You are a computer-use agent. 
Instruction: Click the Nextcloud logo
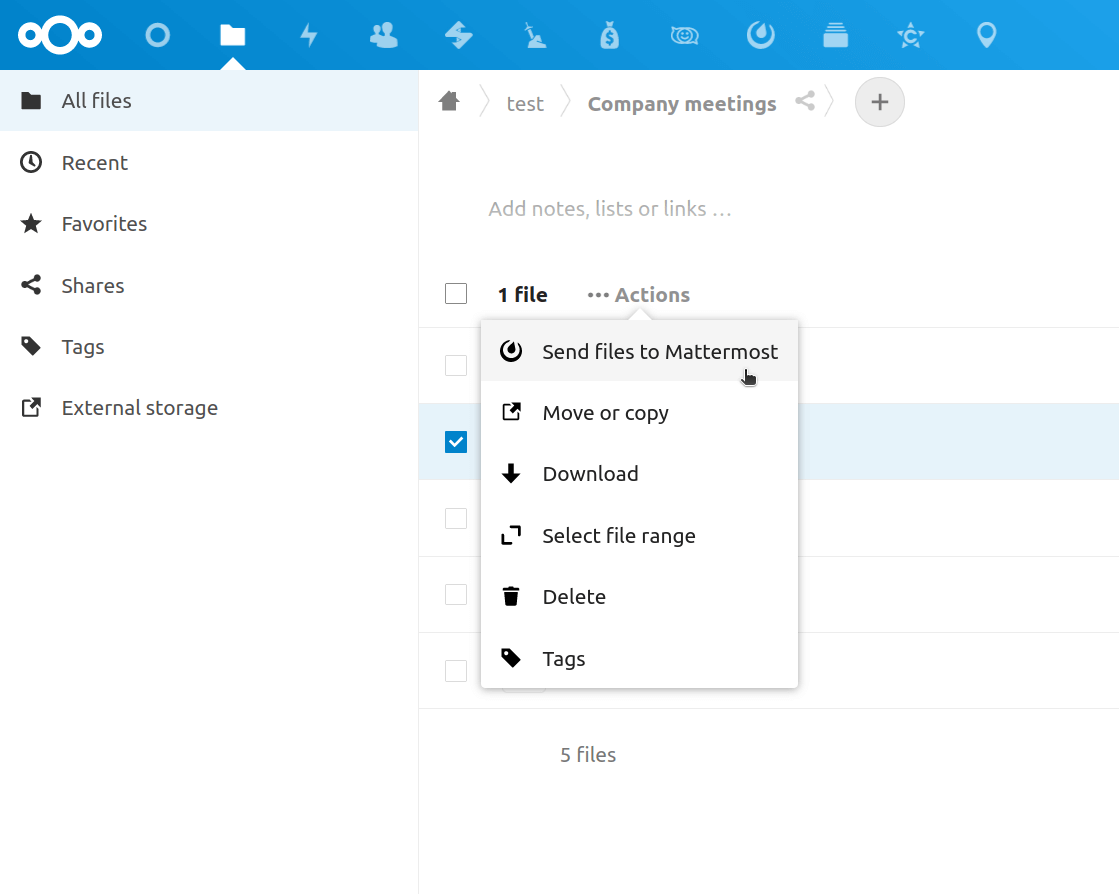[x=60, y=35]
